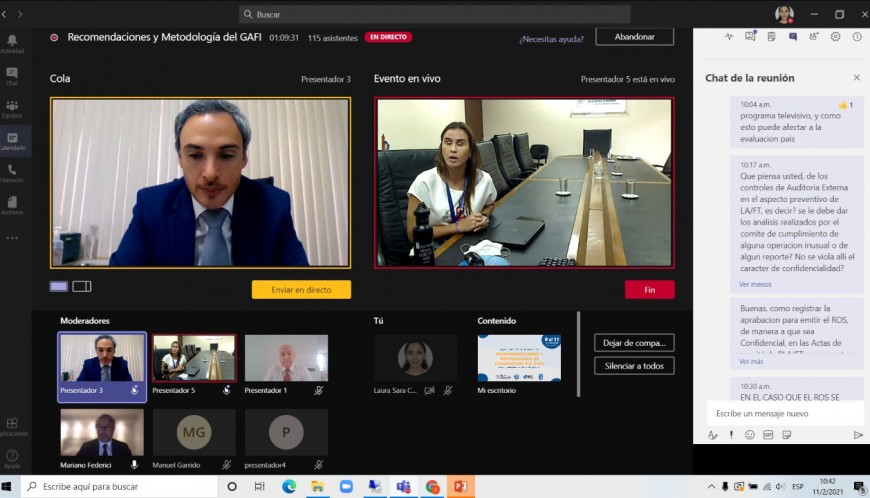Viewport: 870px width, 498px height.
Task: Open the health and performance pulse icon
Action: pyautogui.click(x=729, y=37)
